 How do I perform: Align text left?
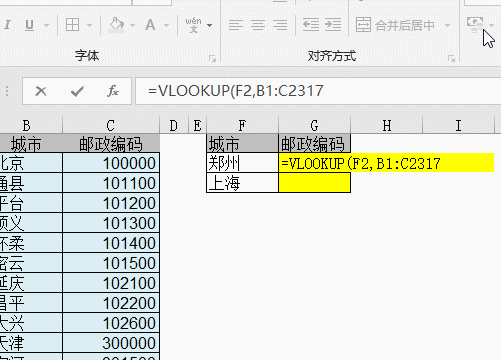coord(236,25)
